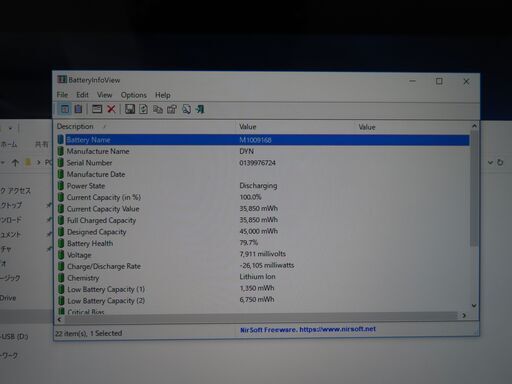The height and width of the screenshot is (384, 512).
Task: Select USB (D:) drive in Explorer sidebar
Action: 14,336
